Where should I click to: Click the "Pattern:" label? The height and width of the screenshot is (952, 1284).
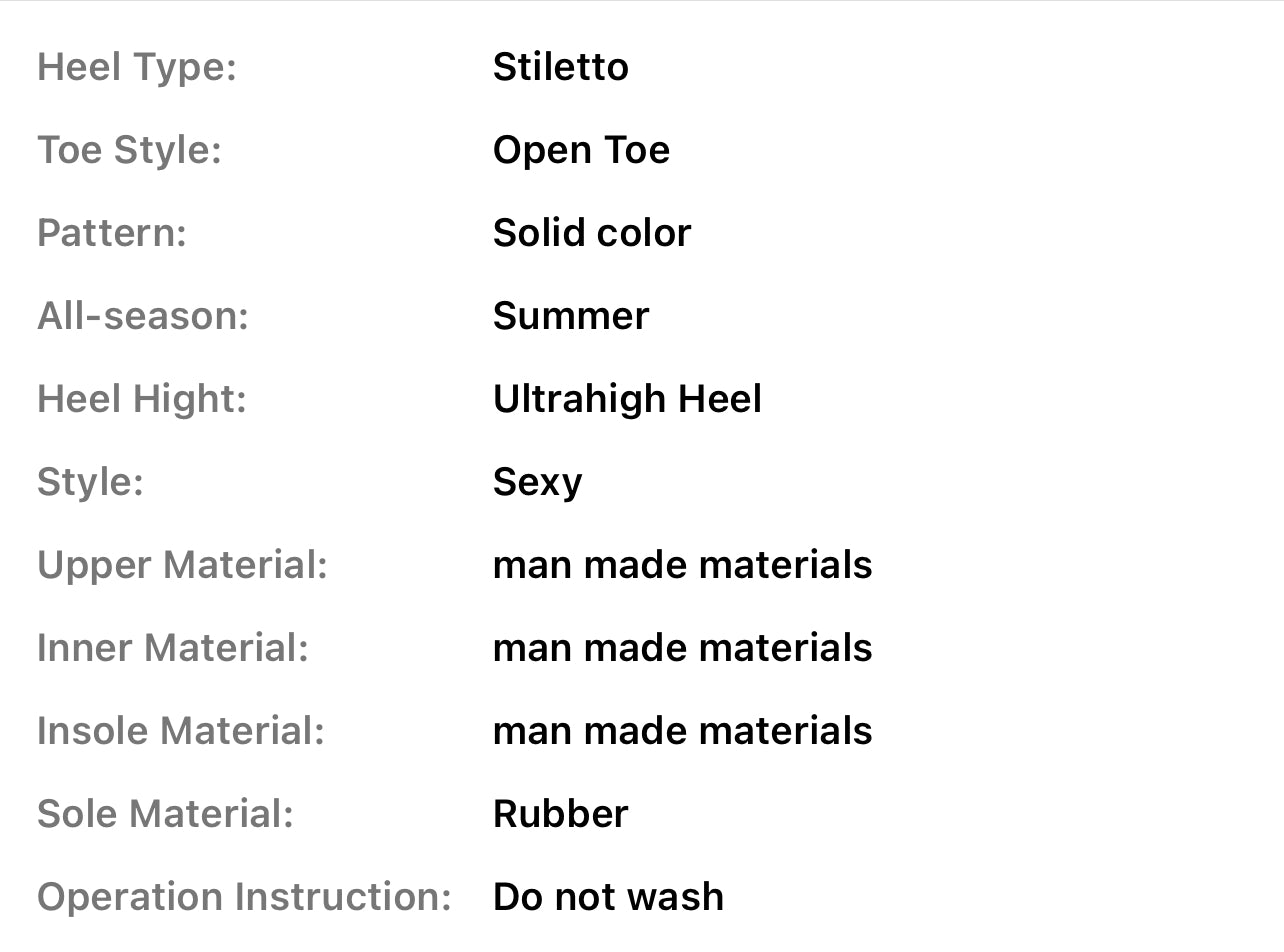[112, 234]
